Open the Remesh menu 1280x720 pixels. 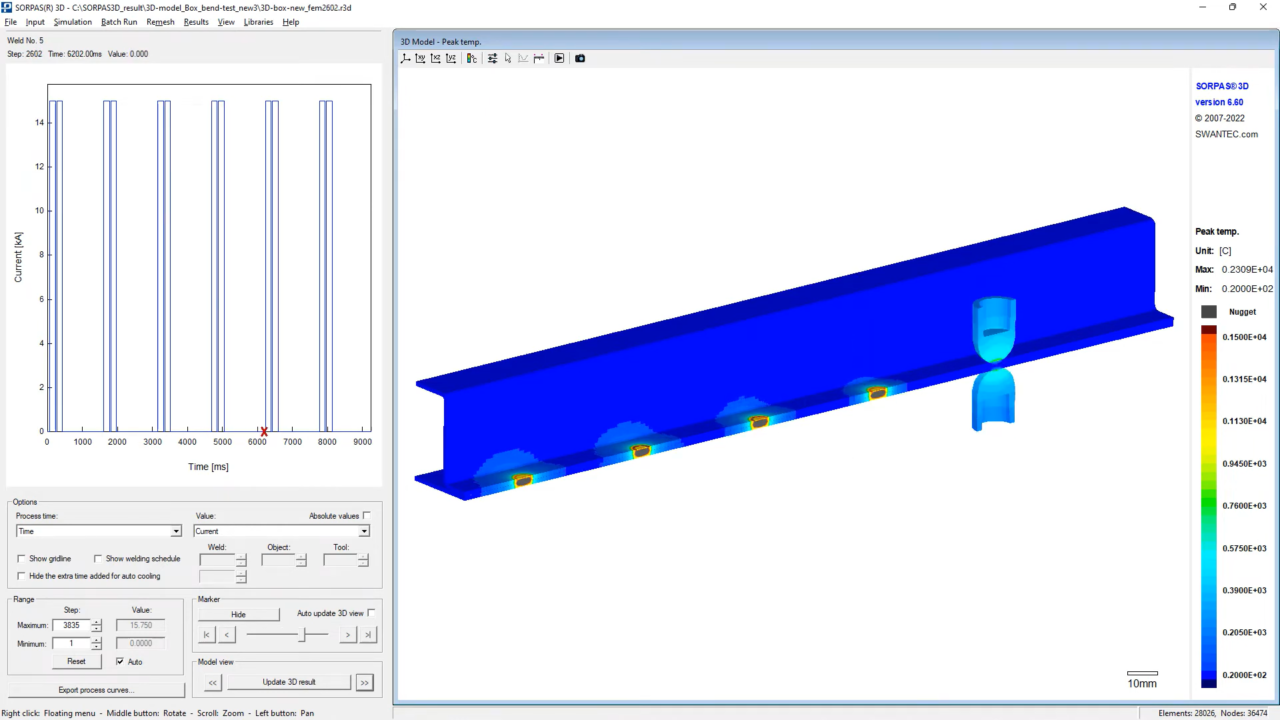click(x=160, y=22)
